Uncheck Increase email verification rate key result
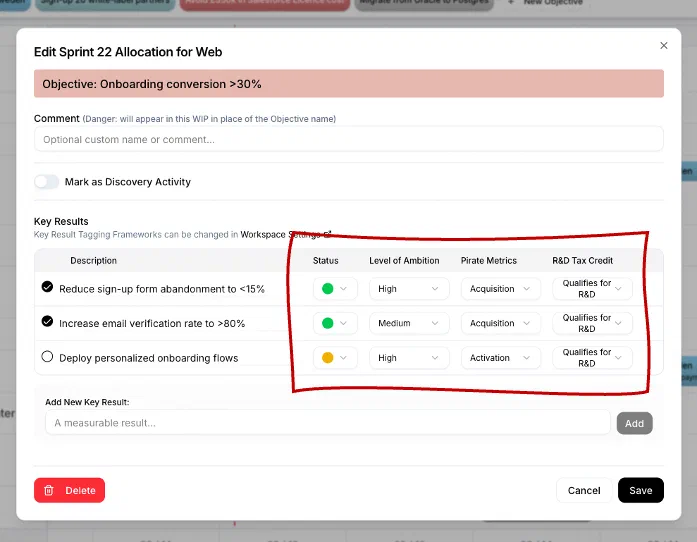 [x=47, y=321]
